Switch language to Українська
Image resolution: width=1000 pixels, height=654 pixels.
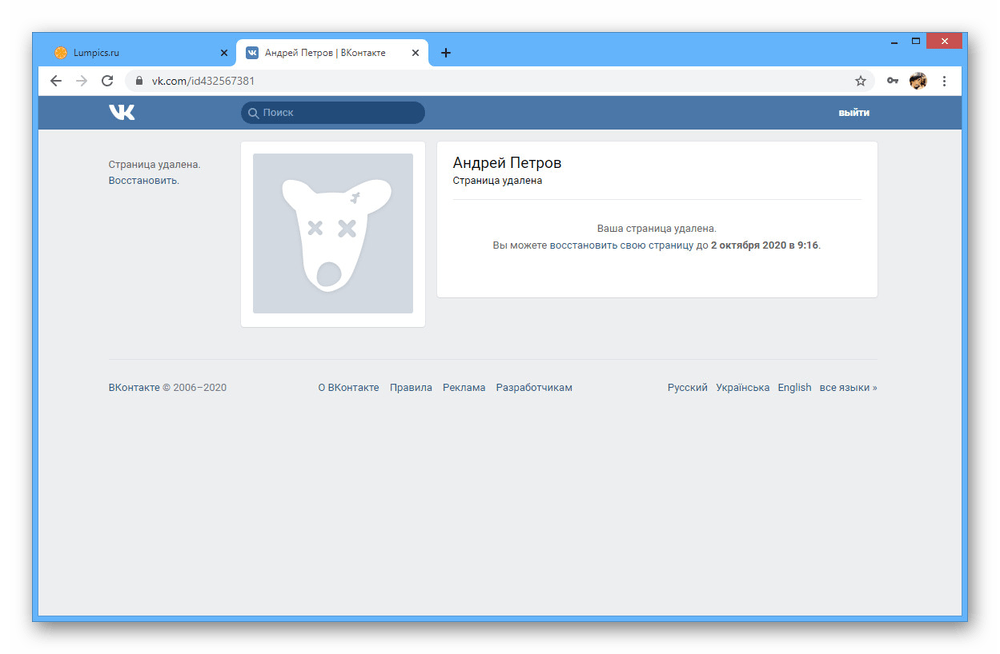pyautogui.click(x=742, y=387)
